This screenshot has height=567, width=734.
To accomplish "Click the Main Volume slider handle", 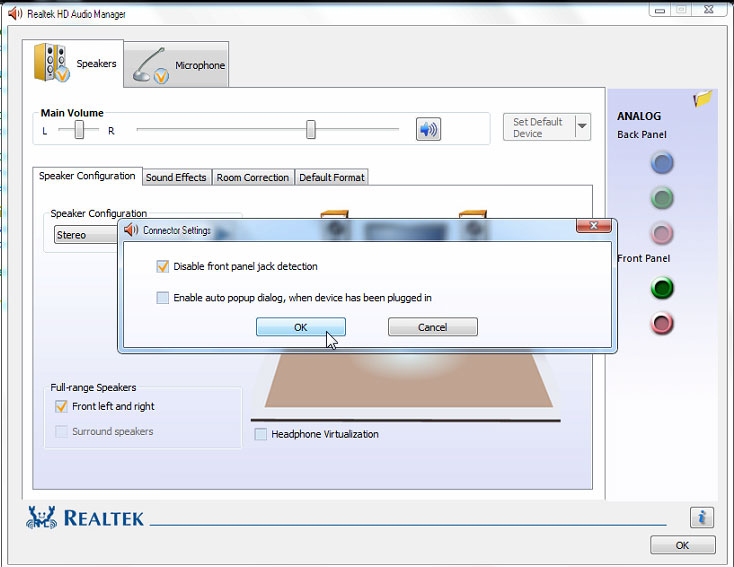I will tap(311, 129).
